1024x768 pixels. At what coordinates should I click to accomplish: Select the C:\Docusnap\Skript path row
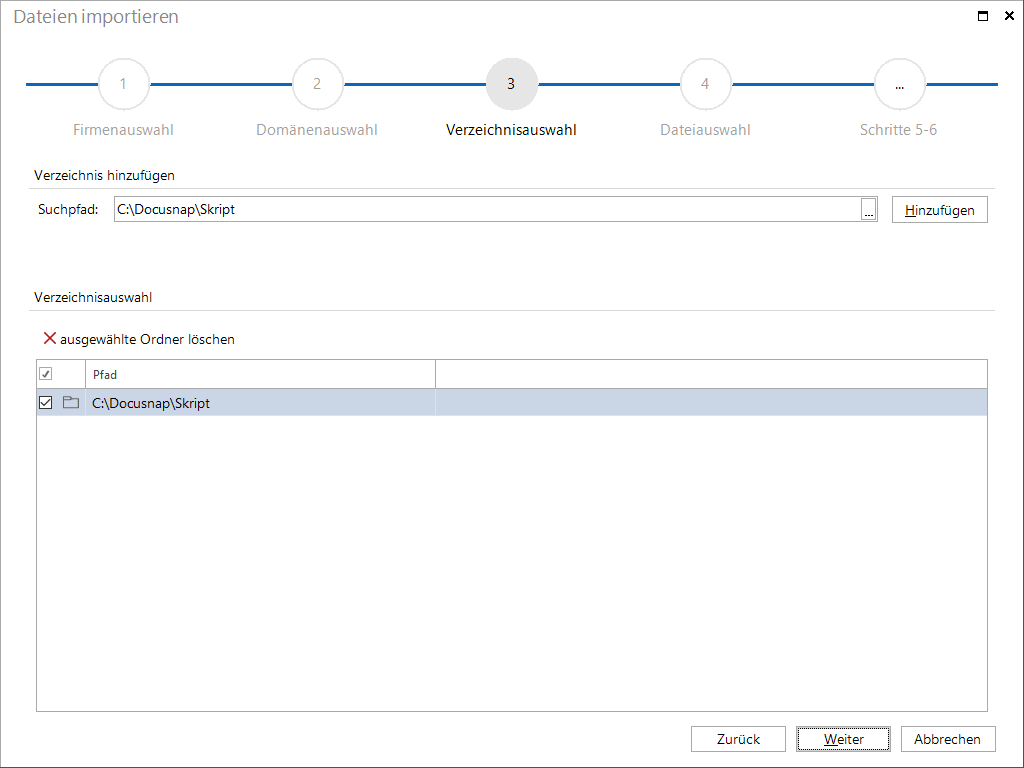pos(511,402)
